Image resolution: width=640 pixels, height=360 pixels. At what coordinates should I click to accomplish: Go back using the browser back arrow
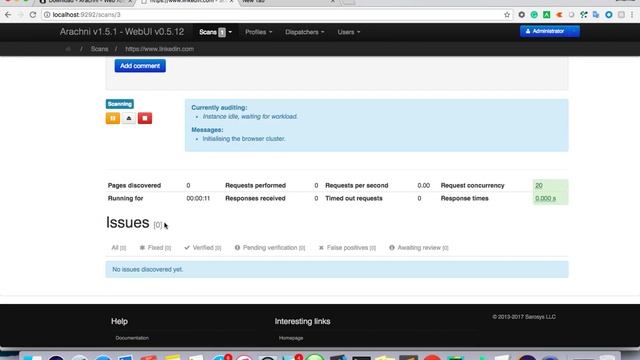pos(8,15)
